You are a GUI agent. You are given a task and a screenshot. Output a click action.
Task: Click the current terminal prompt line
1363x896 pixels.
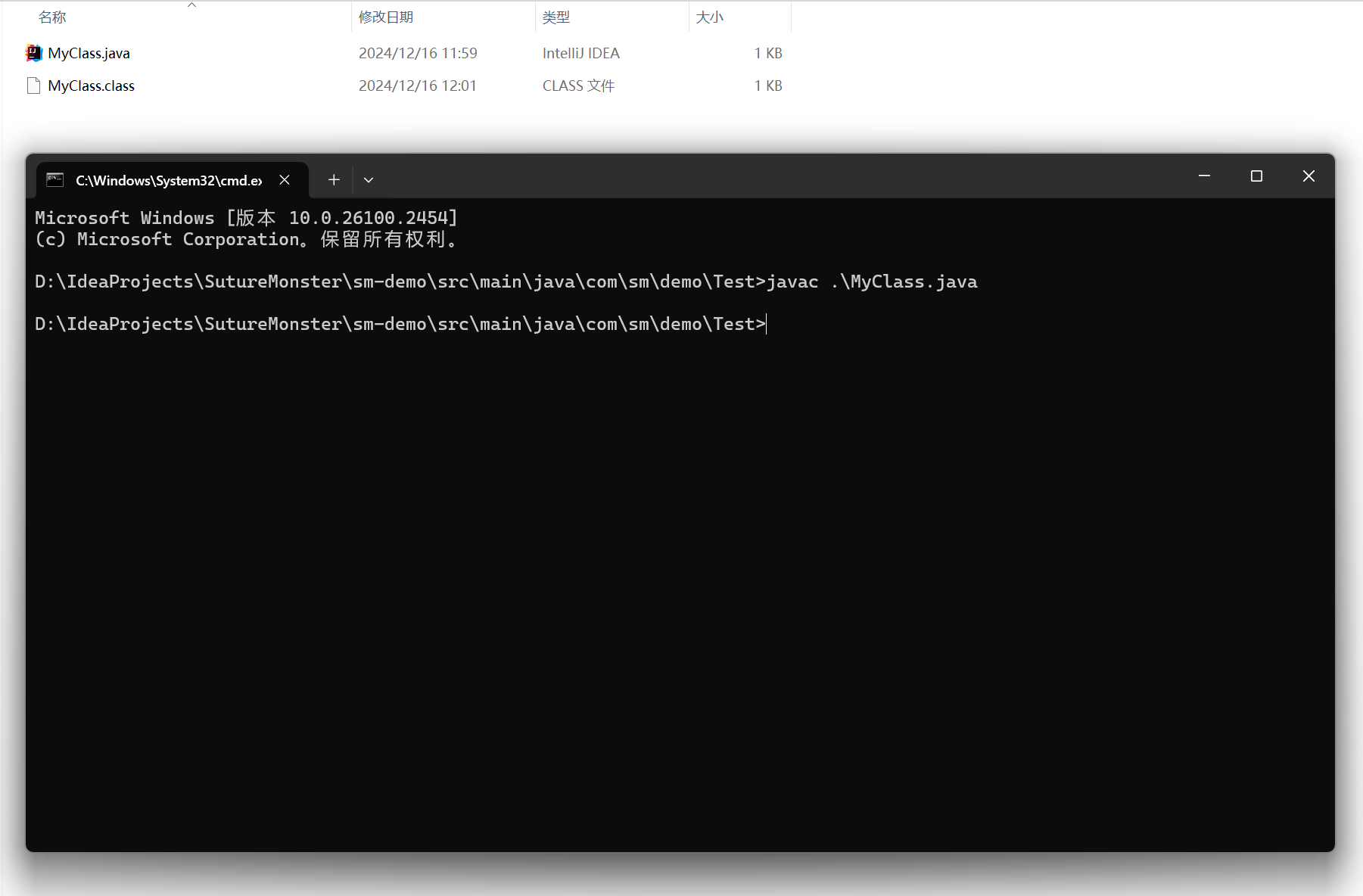pyautogui.click(x=400, y=324)
